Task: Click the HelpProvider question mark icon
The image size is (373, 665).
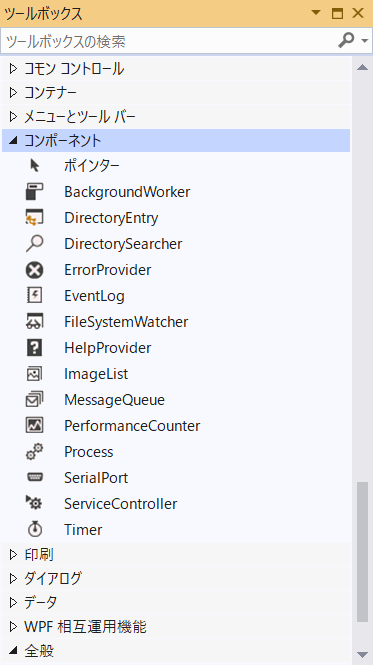Action: coord(34,348)
